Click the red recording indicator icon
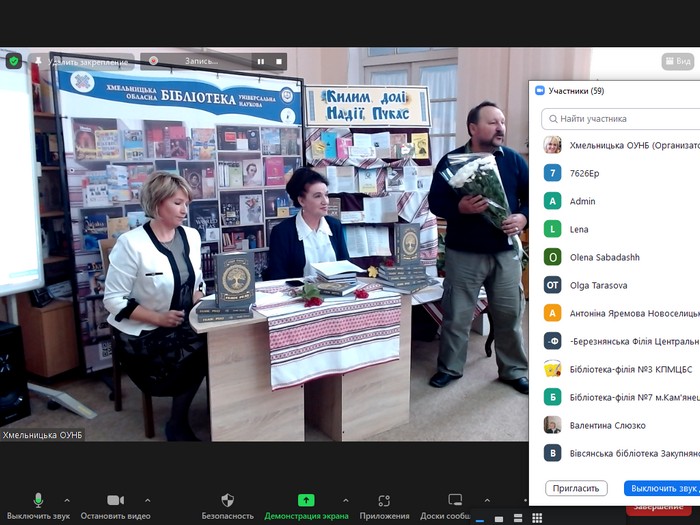The image size is (700, 525). (x=154, y=61)
